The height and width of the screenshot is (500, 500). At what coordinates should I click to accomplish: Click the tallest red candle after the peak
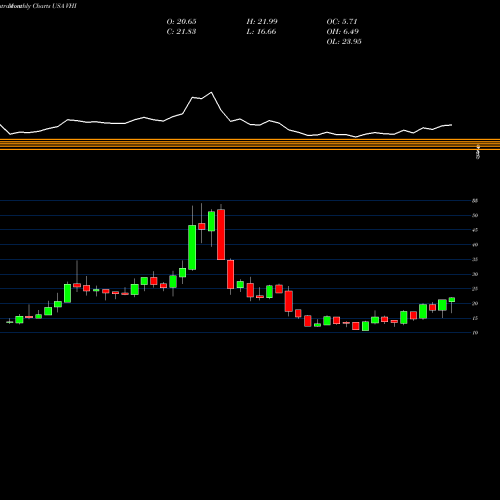[221, 234]
